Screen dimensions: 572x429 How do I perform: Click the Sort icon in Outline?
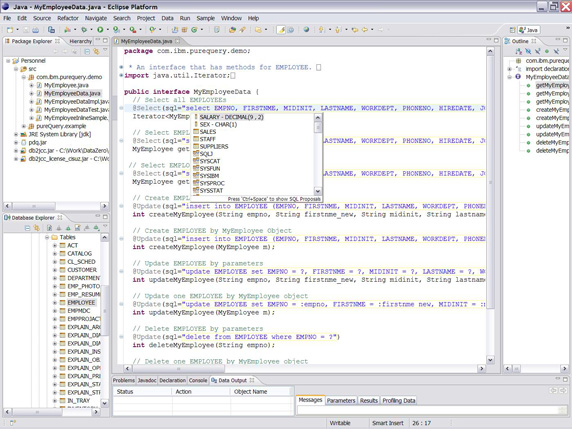coord(518,51)
